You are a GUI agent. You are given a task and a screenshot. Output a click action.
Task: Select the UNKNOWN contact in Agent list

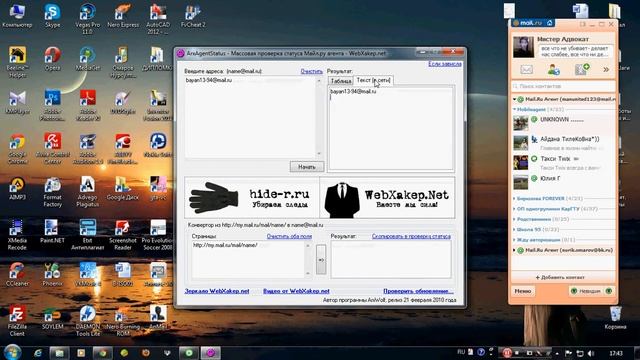click(563, 122)
